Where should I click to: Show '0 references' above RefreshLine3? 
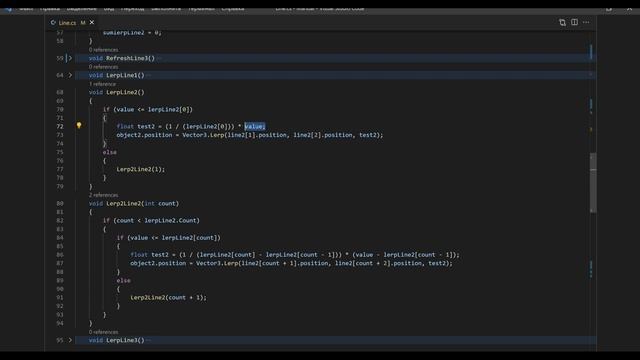click(103, 50)
